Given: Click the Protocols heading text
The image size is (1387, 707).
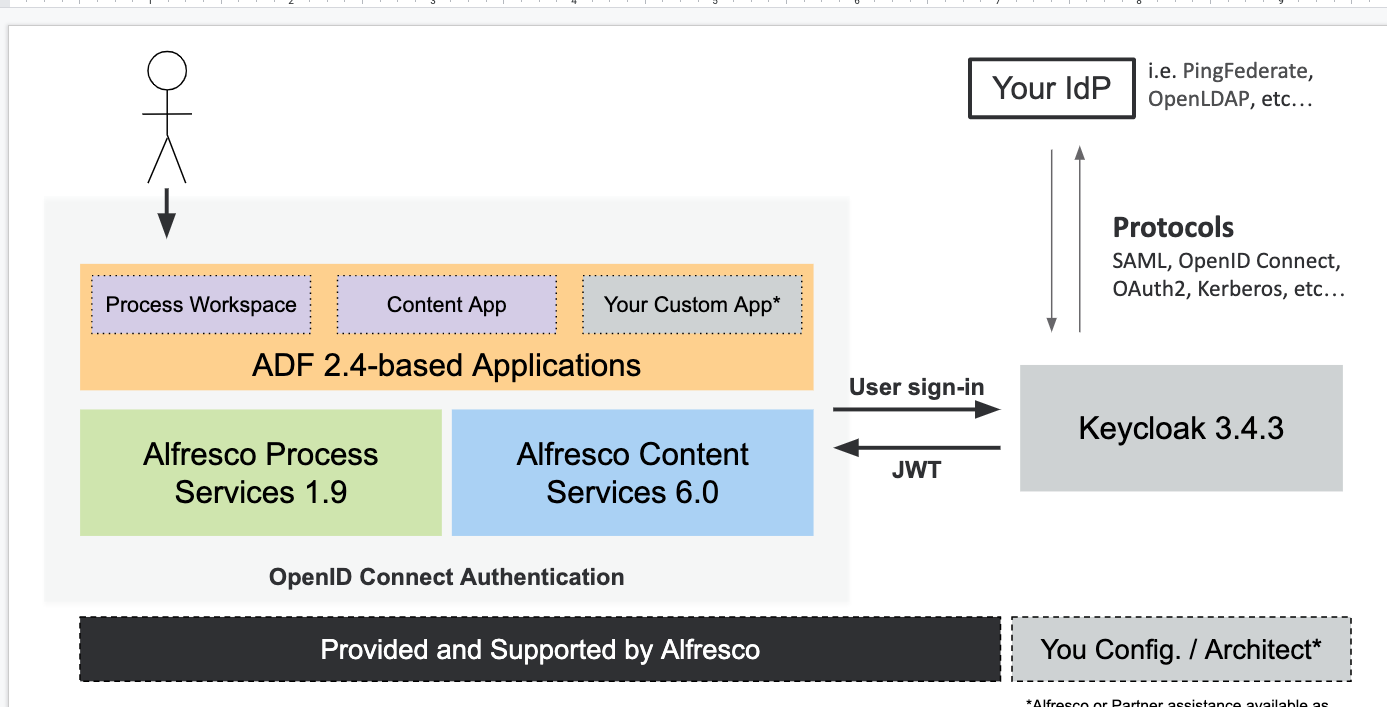Looking at the screenshot, I should 1173,227.
